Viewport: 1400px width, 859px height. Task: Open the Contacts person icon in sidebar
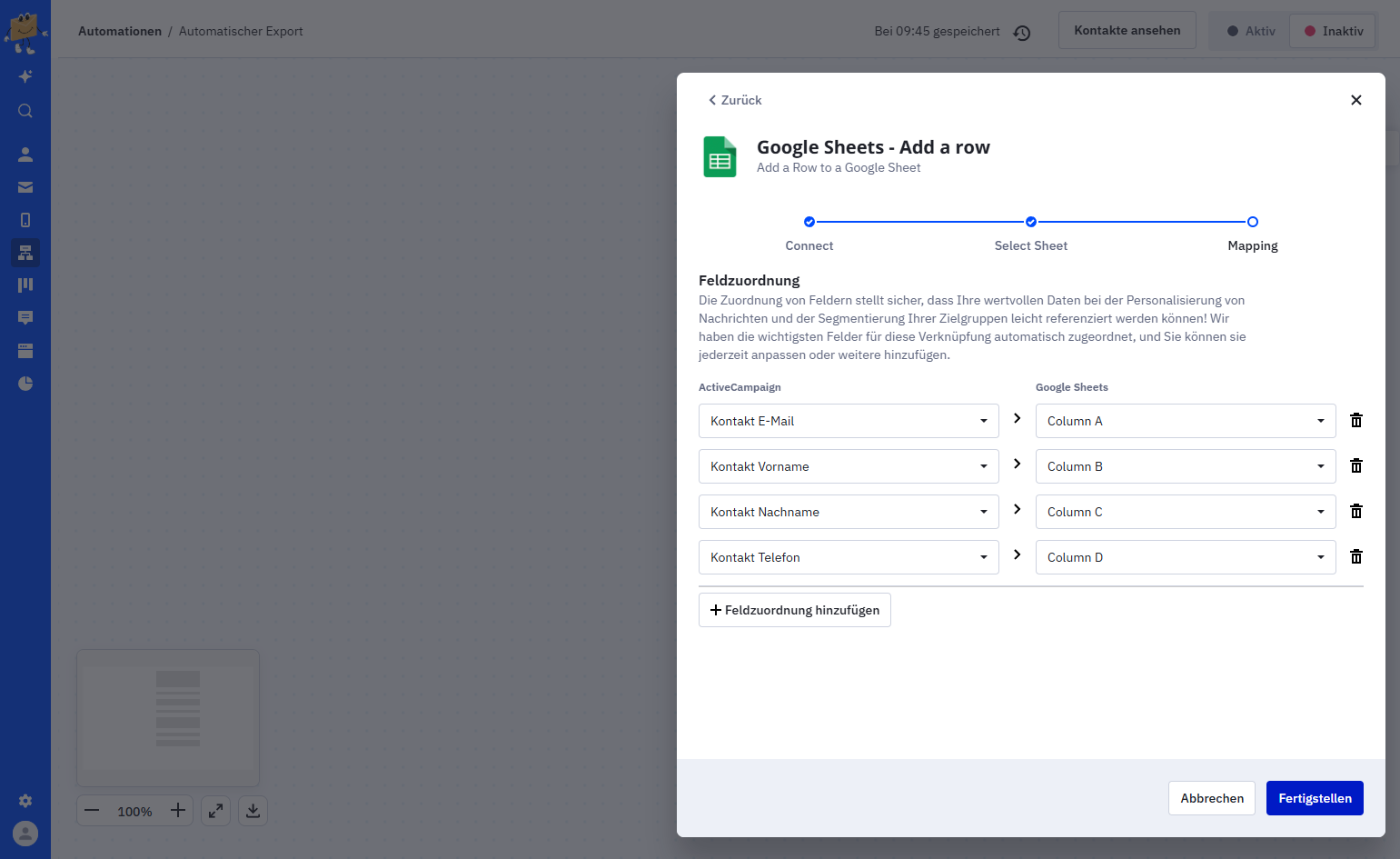[25, 155]
